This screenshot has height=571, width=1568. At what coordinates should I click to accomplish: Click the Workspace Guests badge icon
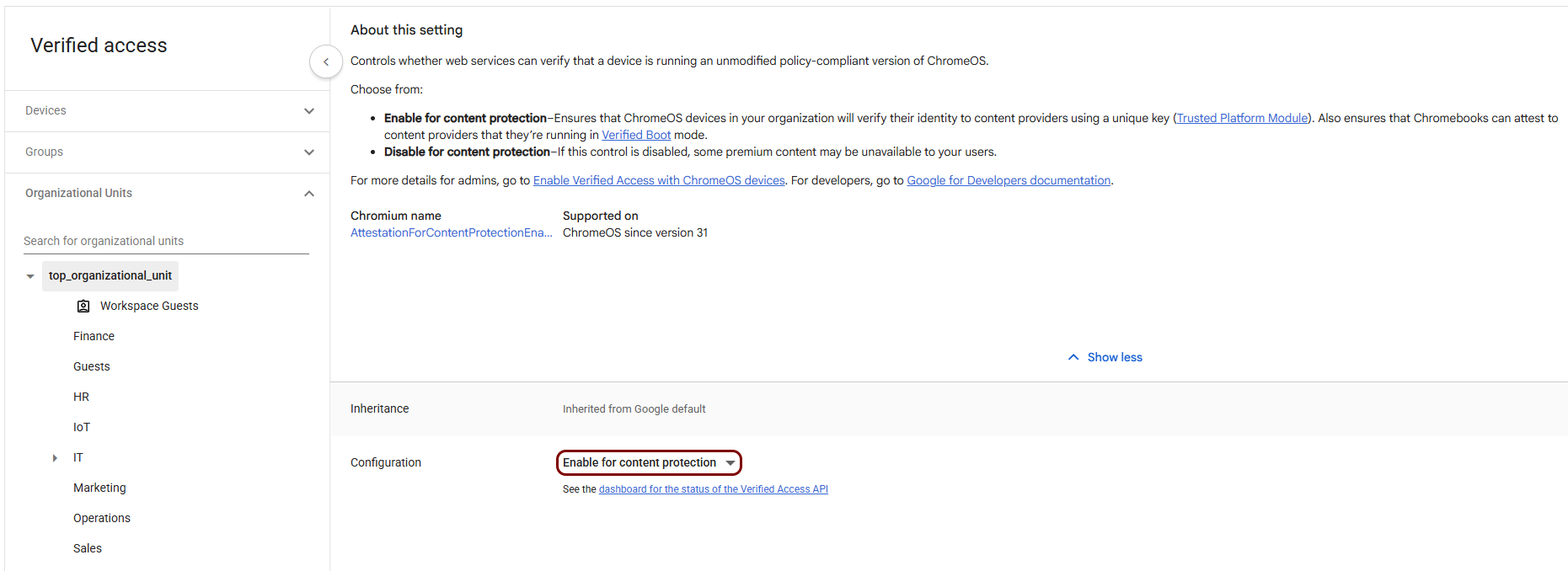[x=83, y=306]
